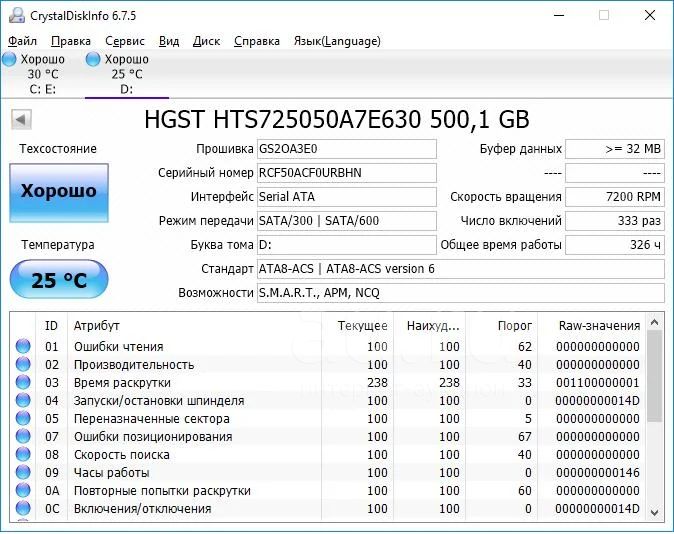The width and height of the screenshot is (674, 534).
Task: Click status orb for attribute 03 Время раскрутки
Action: (23, 382)
